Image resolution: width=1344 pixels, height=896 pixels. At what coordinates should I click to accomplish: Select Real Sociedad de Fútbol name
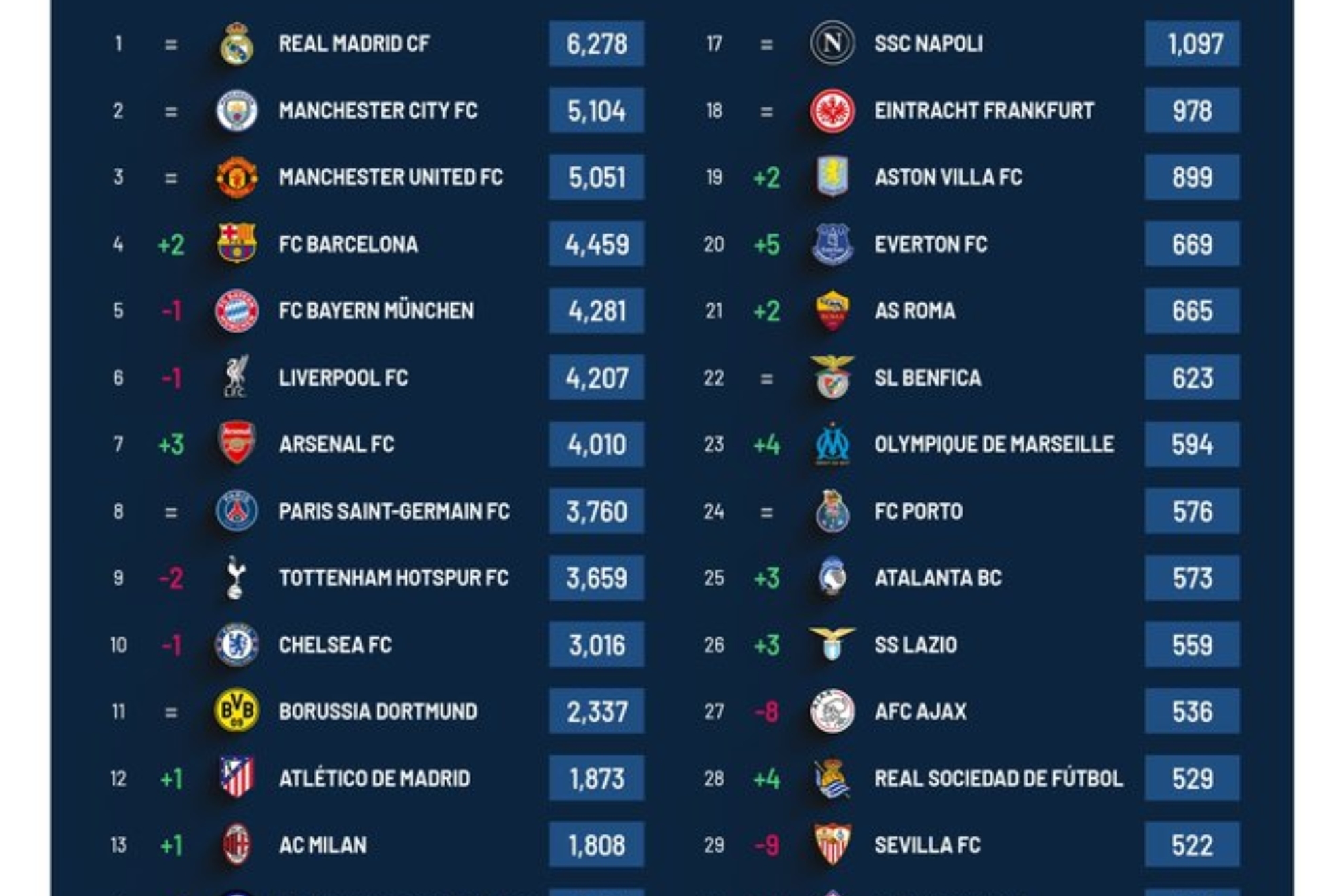[x=998, y=778]
